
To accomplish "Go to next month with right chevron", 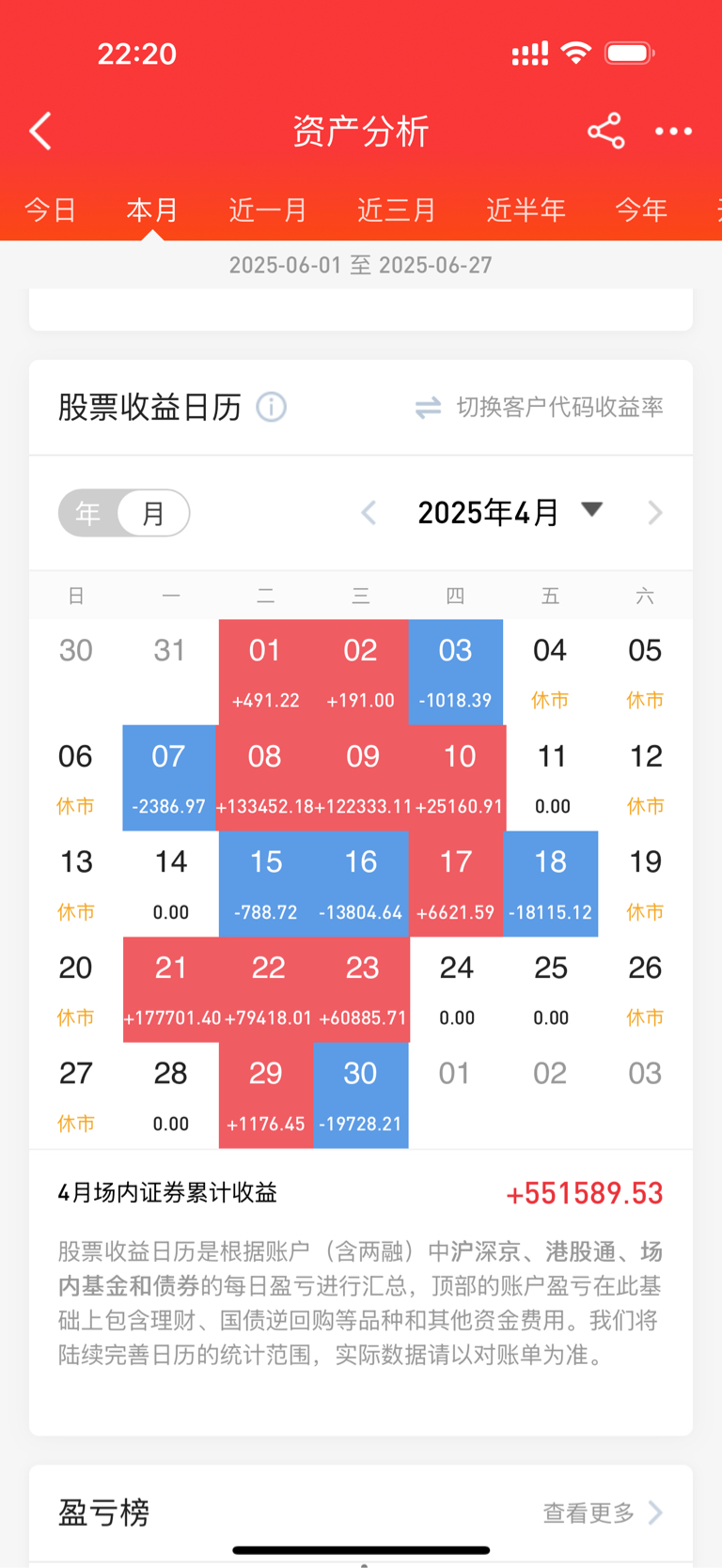I will 655,513.
